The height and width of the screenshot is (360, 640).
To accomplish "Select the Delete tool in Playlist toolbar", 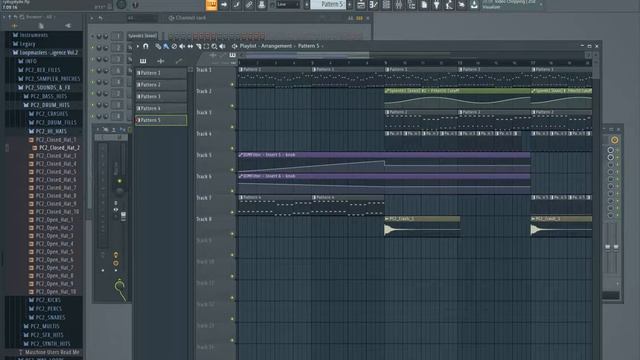I will tap(174, 47).
